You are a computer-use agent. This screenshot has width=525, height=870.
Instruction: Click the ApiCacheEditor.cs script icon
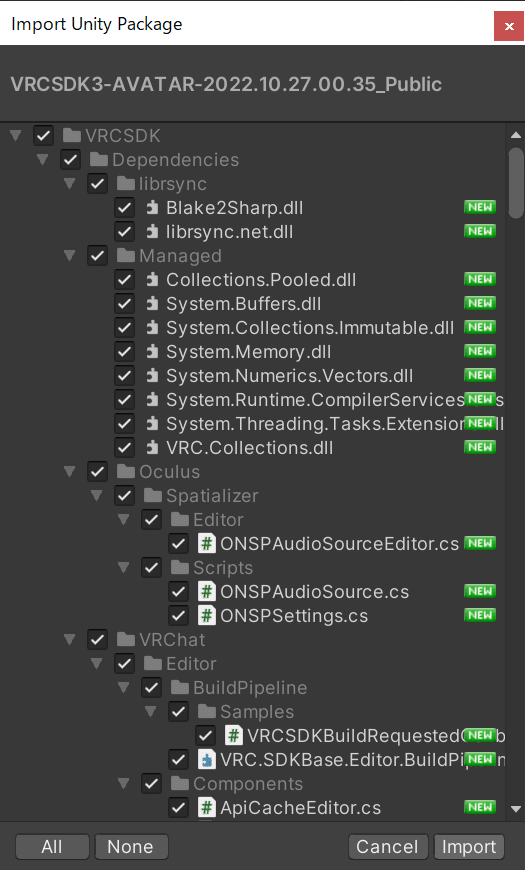point(206,808)
